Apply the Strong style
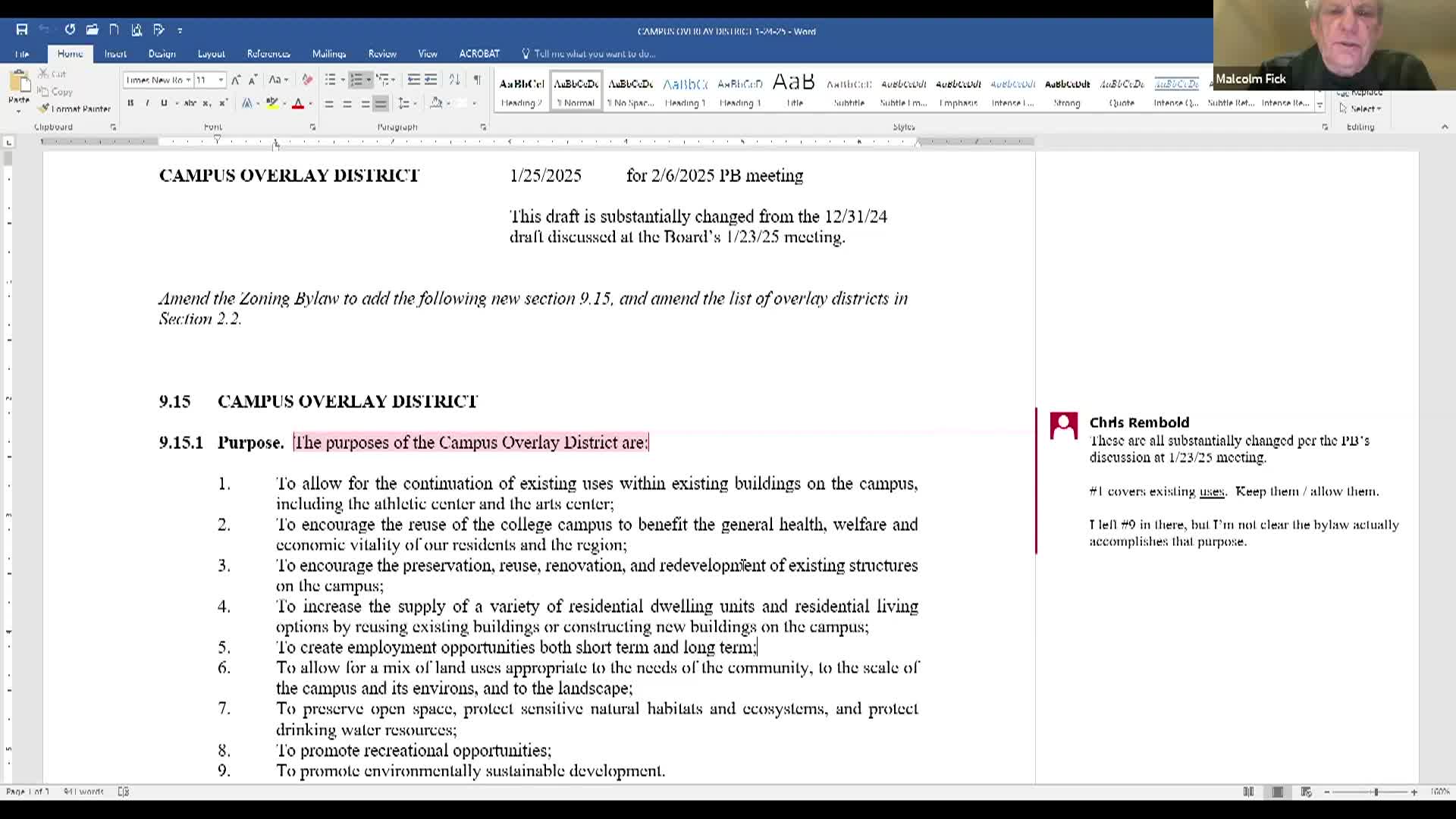The height and width of the screenshot is (819, 1456). click(x=1067, y=92)
